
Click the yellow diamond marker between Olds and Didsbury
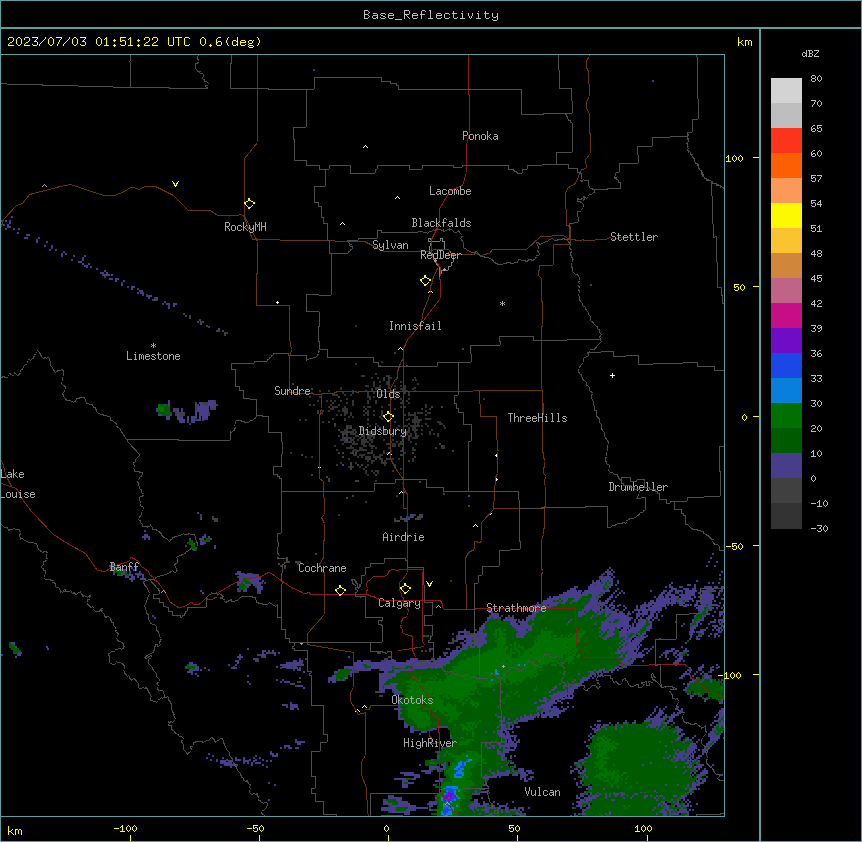click(x=388, y=417)
